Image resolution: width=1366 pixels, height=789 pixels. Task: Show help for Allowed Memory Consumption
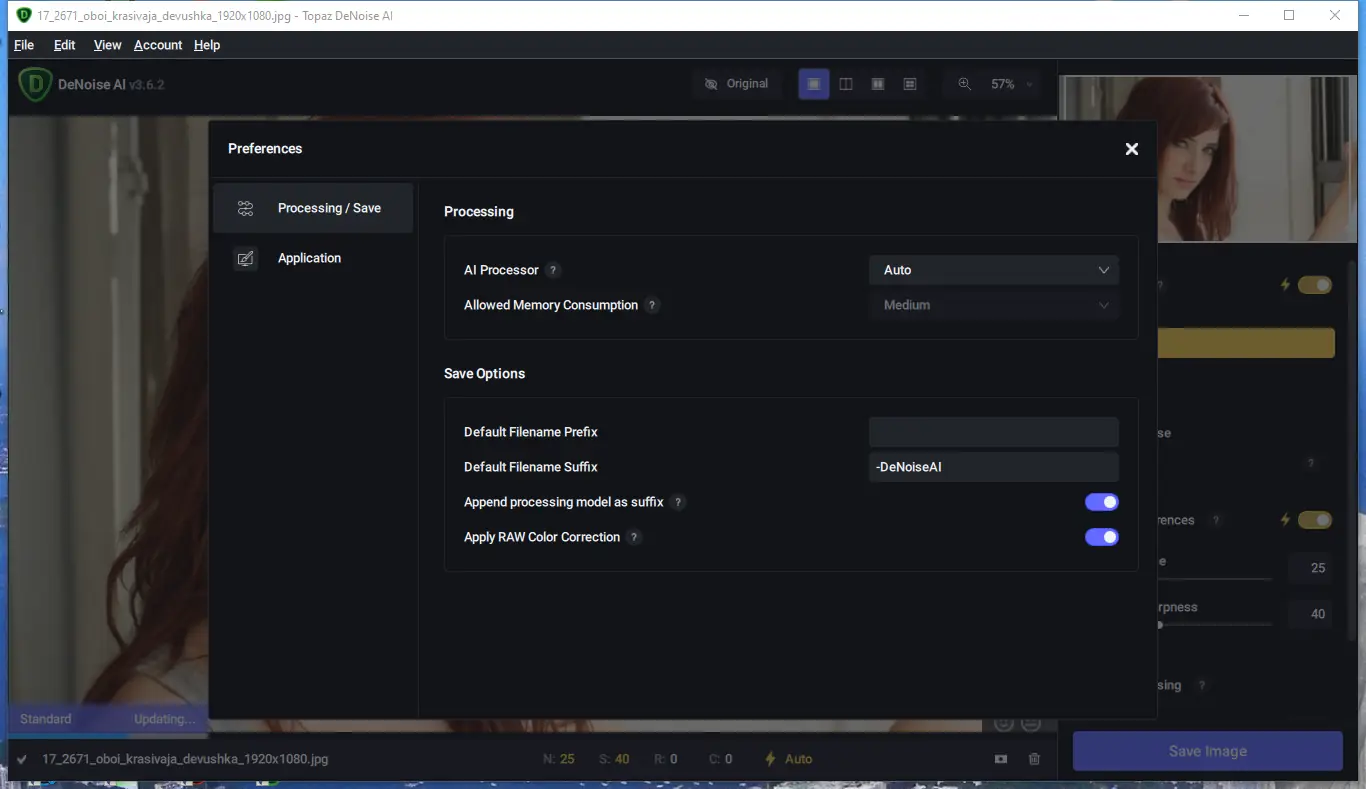point(652,305)
